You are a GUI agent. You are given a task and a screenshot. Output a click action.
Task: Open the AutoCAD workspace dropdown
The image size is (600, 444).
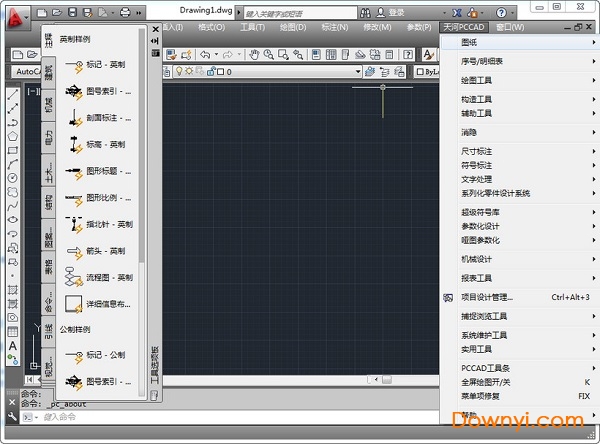click(x=28, y=72)
